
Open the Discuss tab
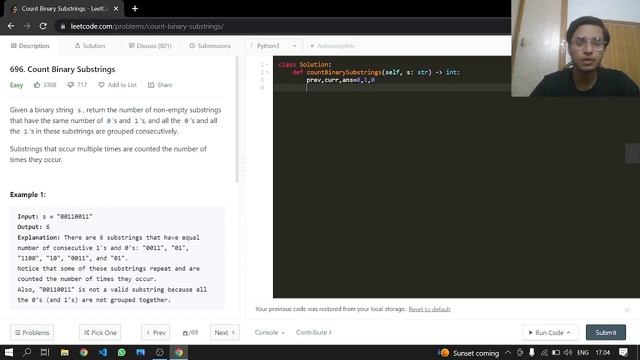click(150, 46)
